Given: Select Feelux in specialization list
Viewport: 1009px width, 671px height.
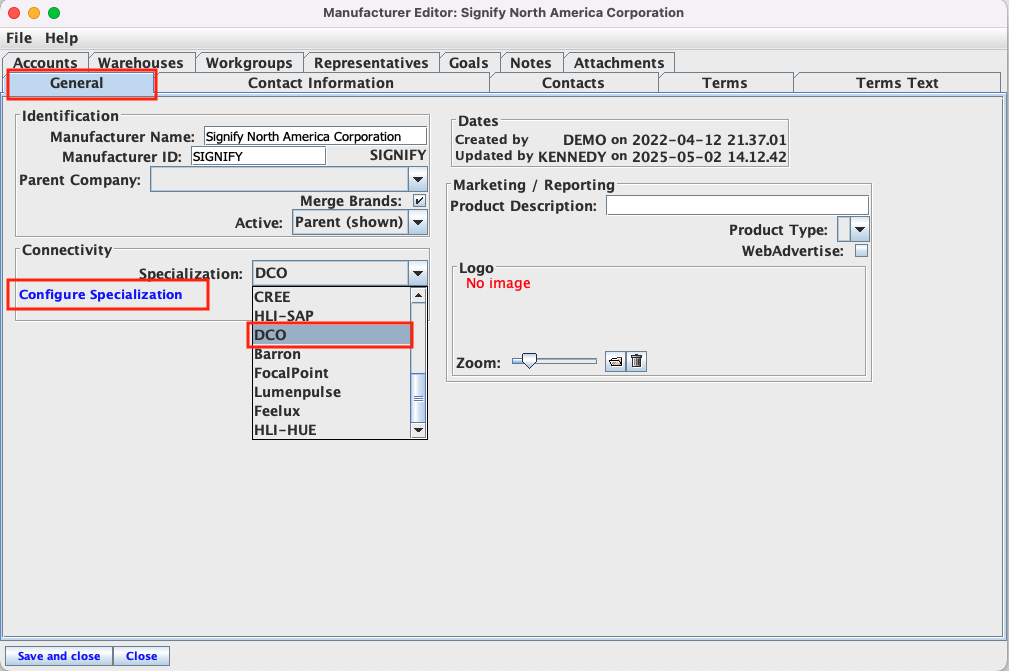Looking at the screenshot, I should pyautogui.click(x=331, y=411).
